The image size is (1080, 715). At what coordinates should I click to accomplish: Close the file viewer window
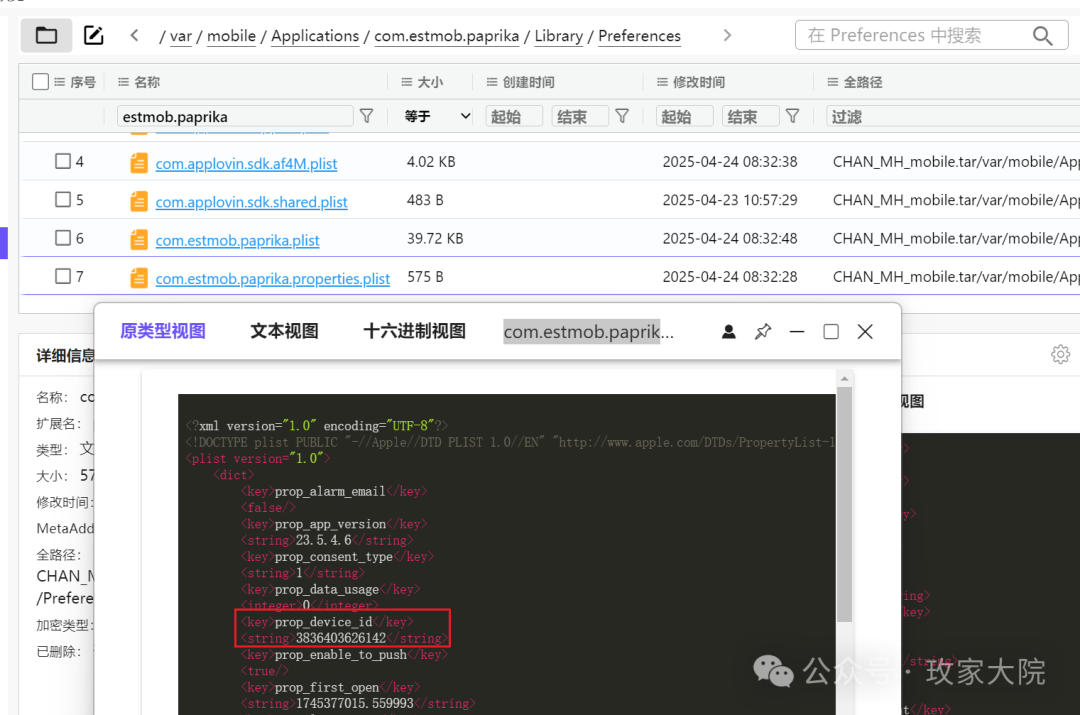[x=865, y=332]
